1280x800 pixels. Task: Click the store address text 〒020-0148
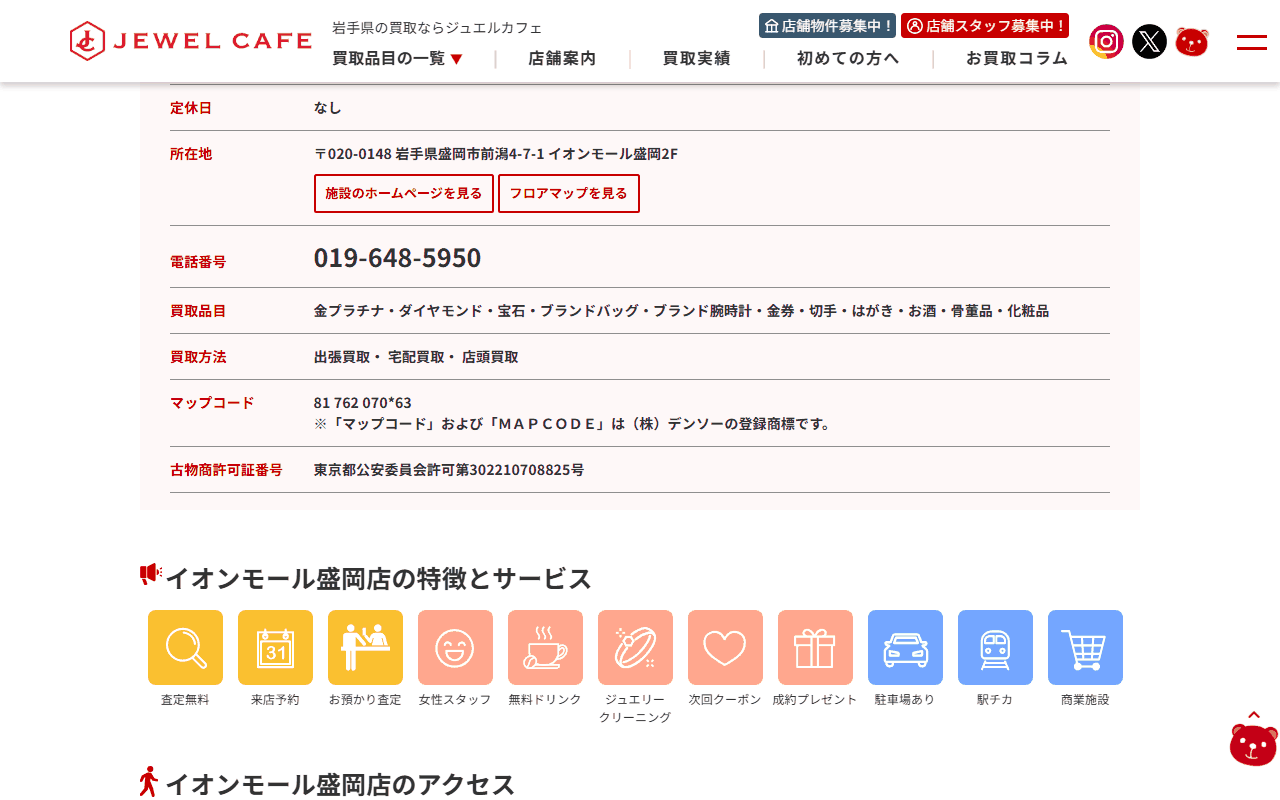496,154
